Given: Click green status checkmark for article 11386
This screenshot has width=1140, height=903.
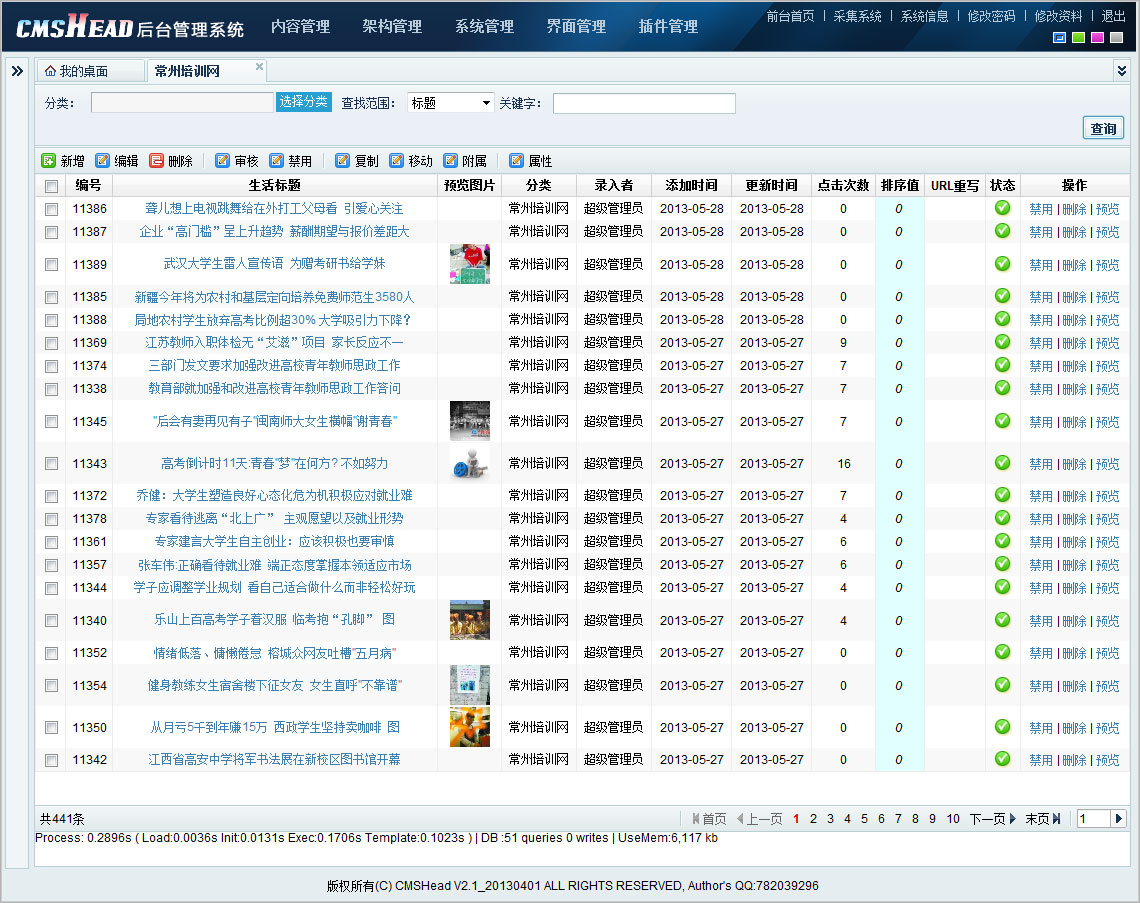Looking at the screenshot, I should coord(1002,208).
